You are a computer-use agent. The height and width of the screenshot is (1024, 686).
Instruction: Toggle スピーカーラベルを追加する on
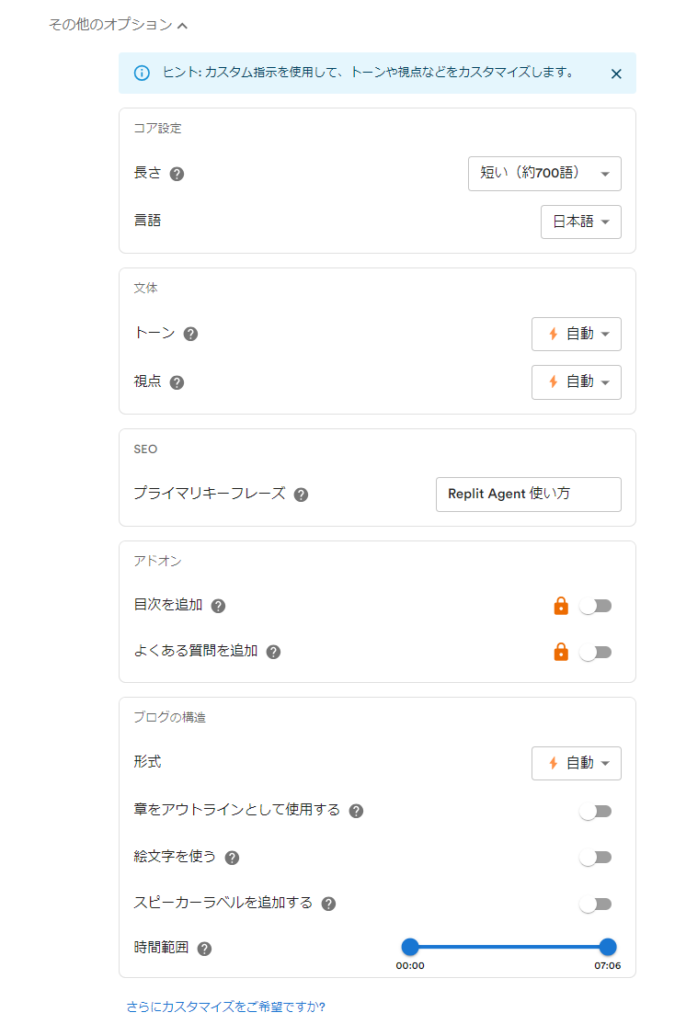click(x=596, y=904)
